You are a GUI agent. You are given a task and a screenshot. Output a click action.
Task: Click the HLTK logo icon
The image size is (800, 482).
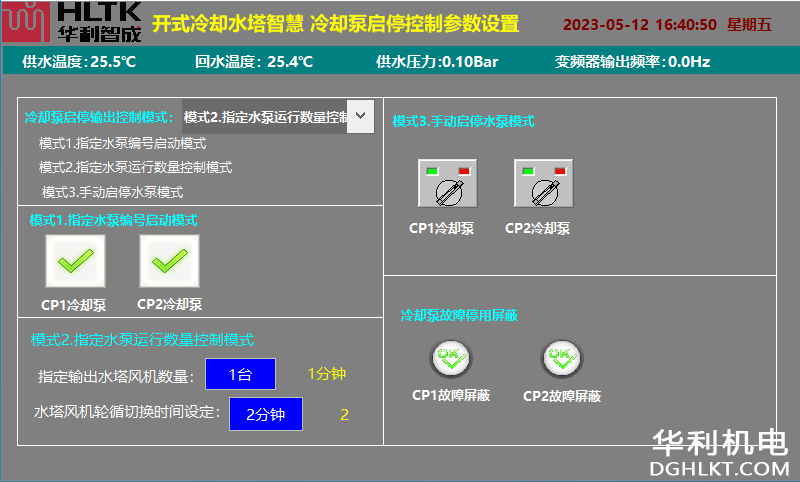point(25,21)
